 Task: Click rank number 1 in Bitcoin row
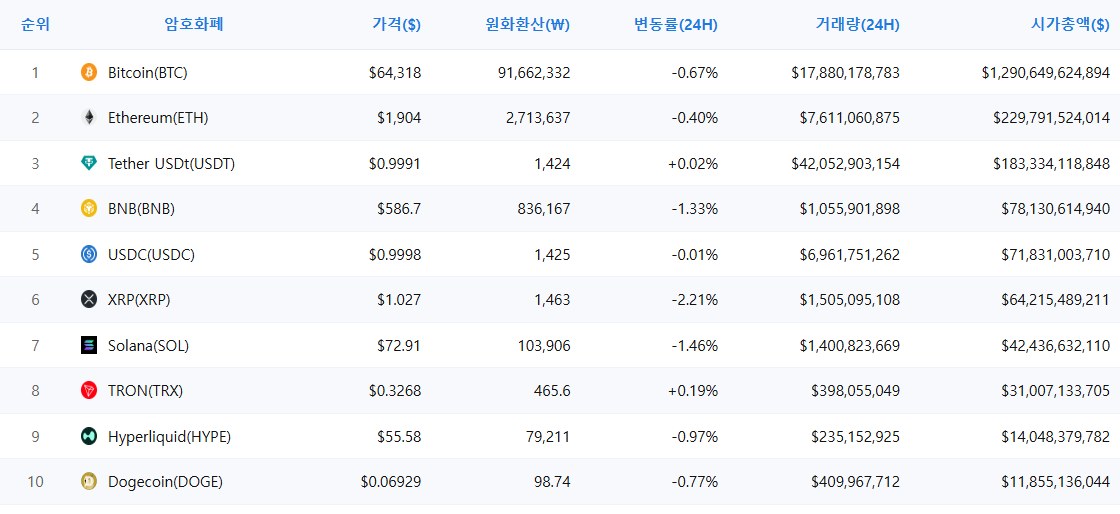(35, 72)
